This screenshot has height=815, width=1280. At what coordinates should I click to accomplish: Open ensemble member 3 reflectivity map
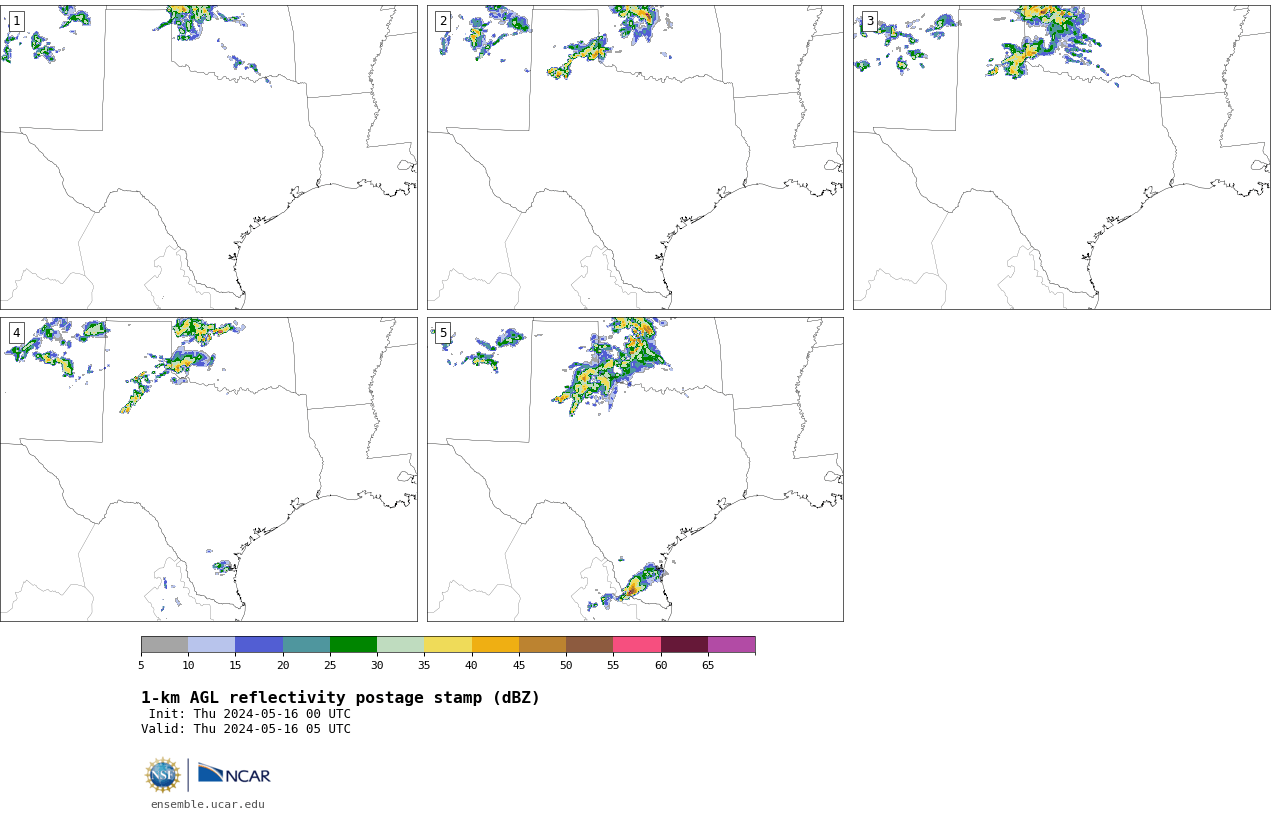(1062, 157)
